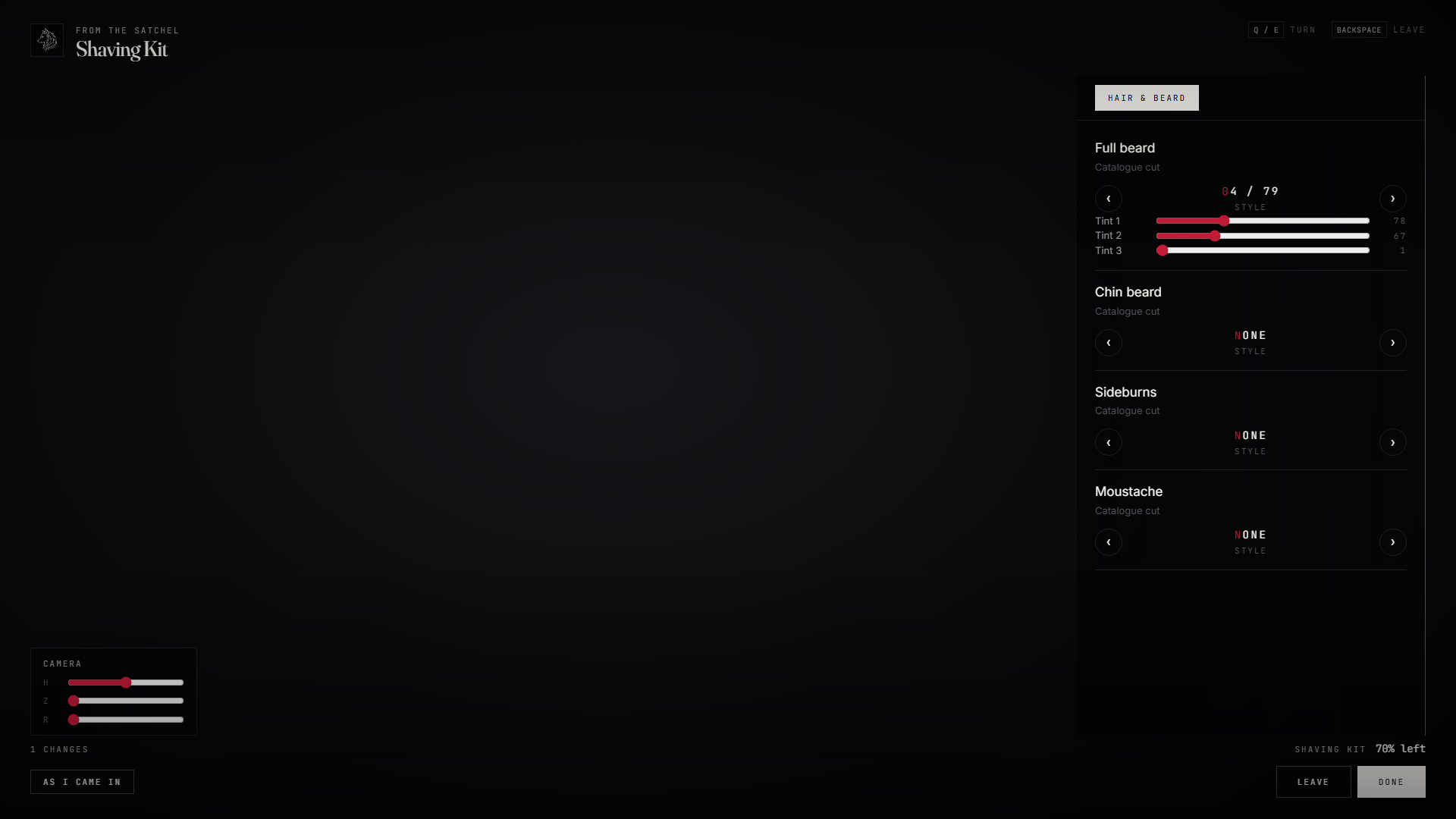The height and width of the screenshot is (819, 1456).
Task: Click the Chin beard heading
Action: [x=1128, y=292]
